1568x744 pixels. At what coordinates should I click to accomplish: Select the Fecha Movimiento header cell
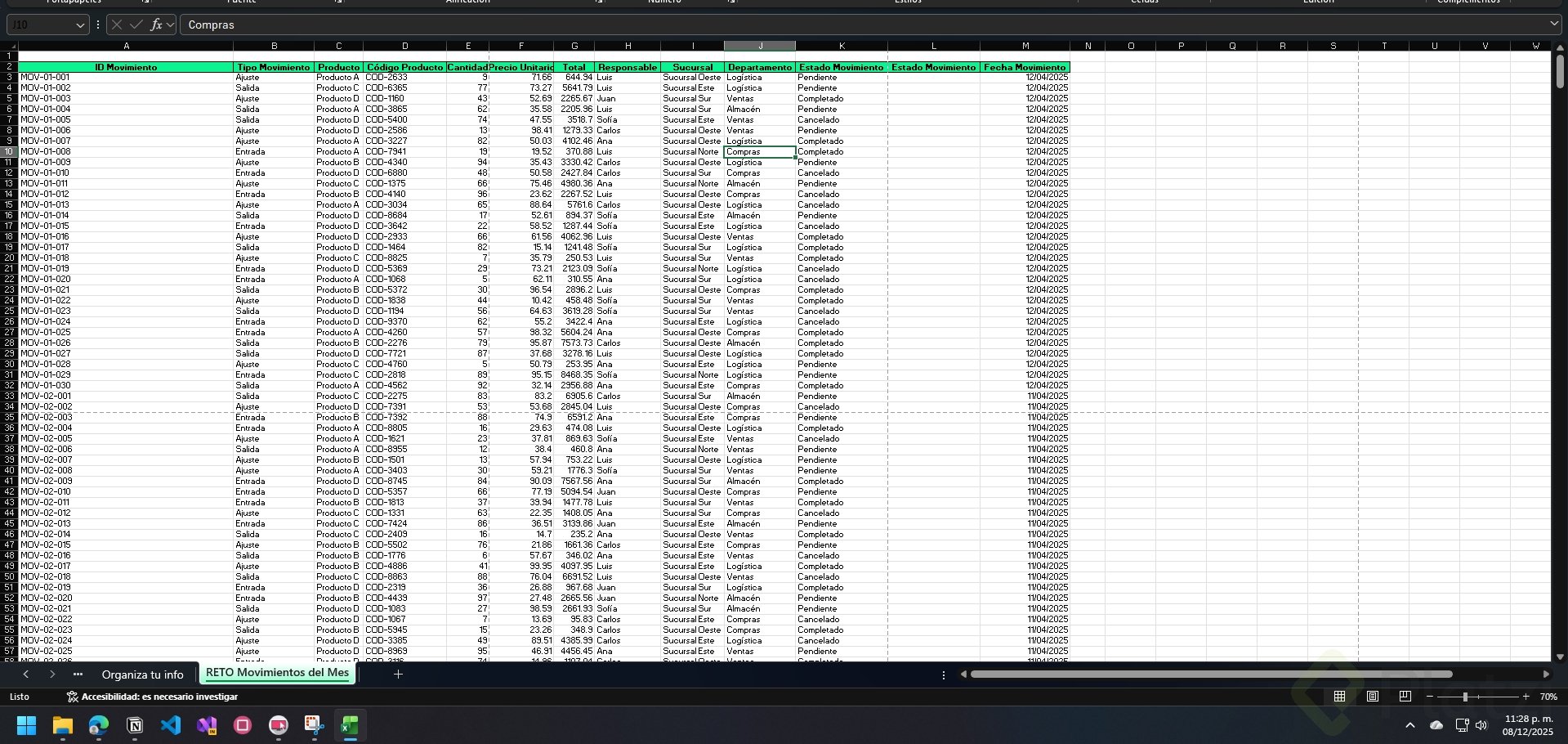[1025, 67]
